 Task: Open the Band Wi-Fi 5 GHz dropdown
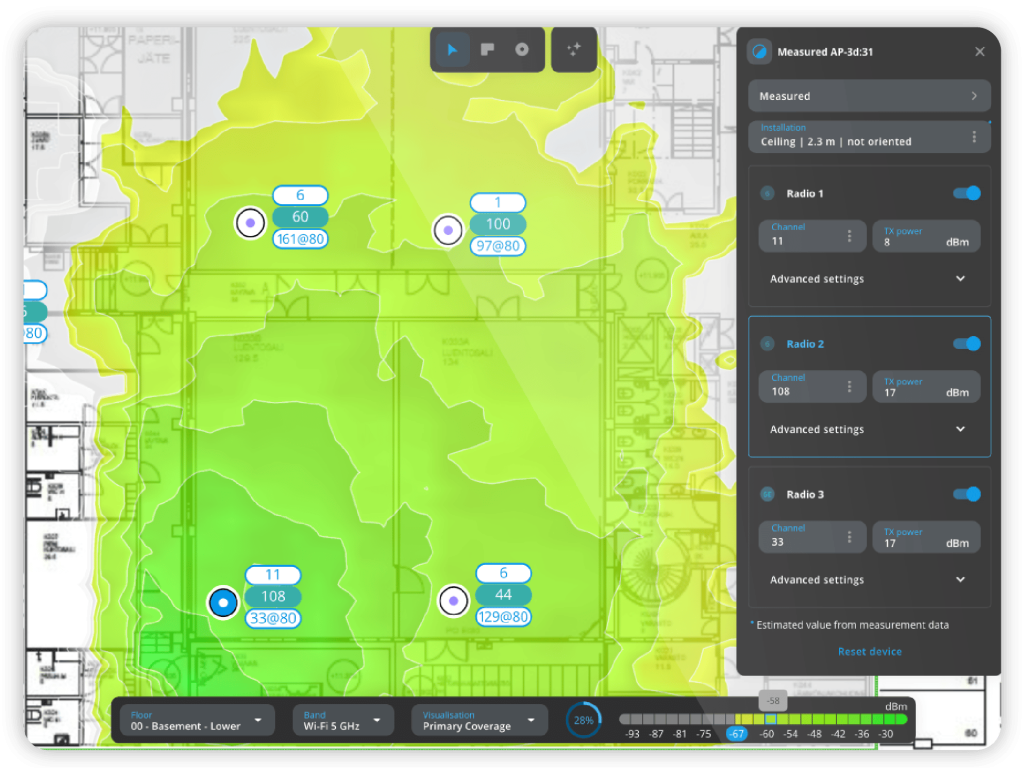(341, 720)
